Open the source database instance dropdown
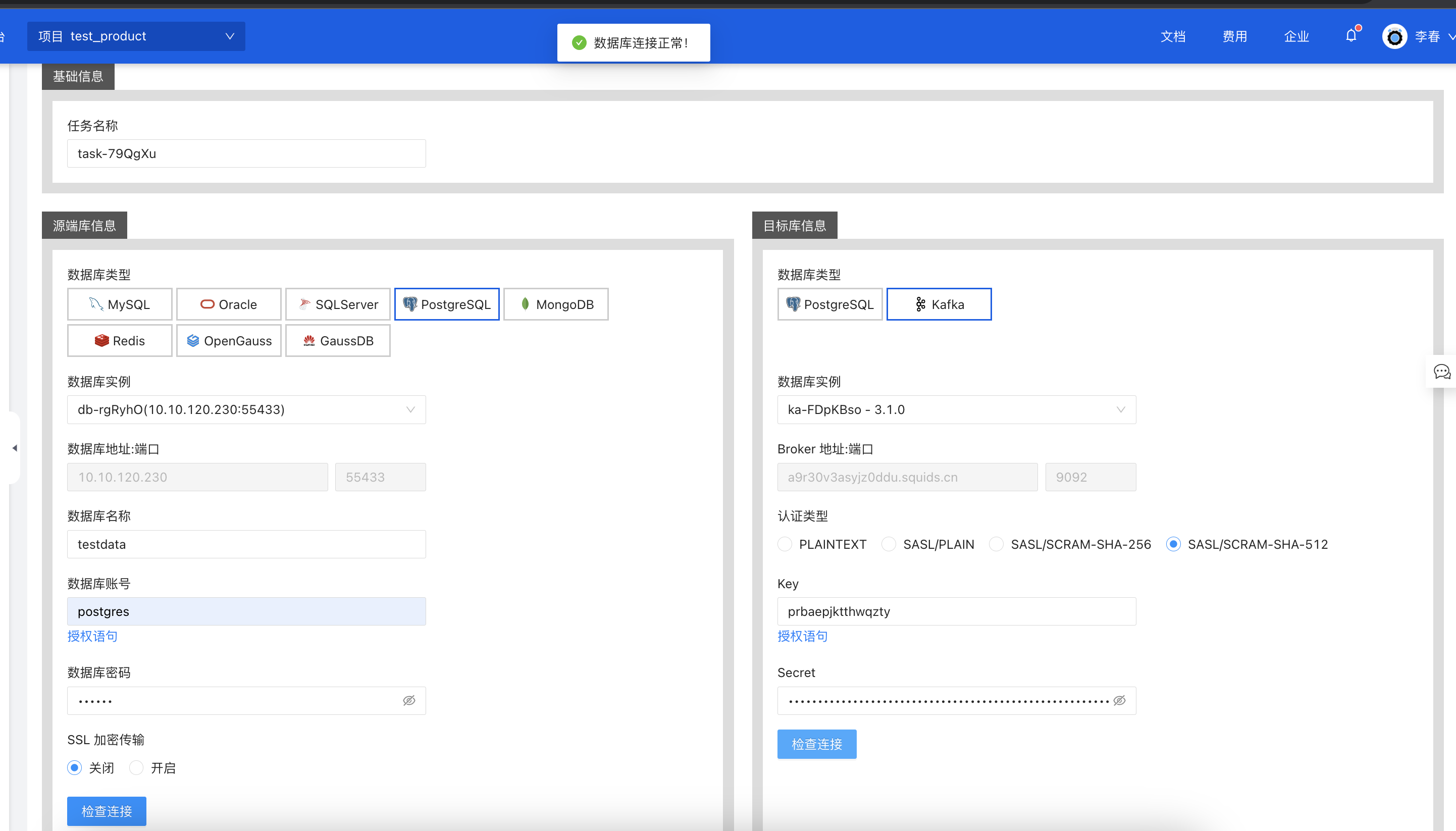1456x831 pixels. (x=246, y=410)
